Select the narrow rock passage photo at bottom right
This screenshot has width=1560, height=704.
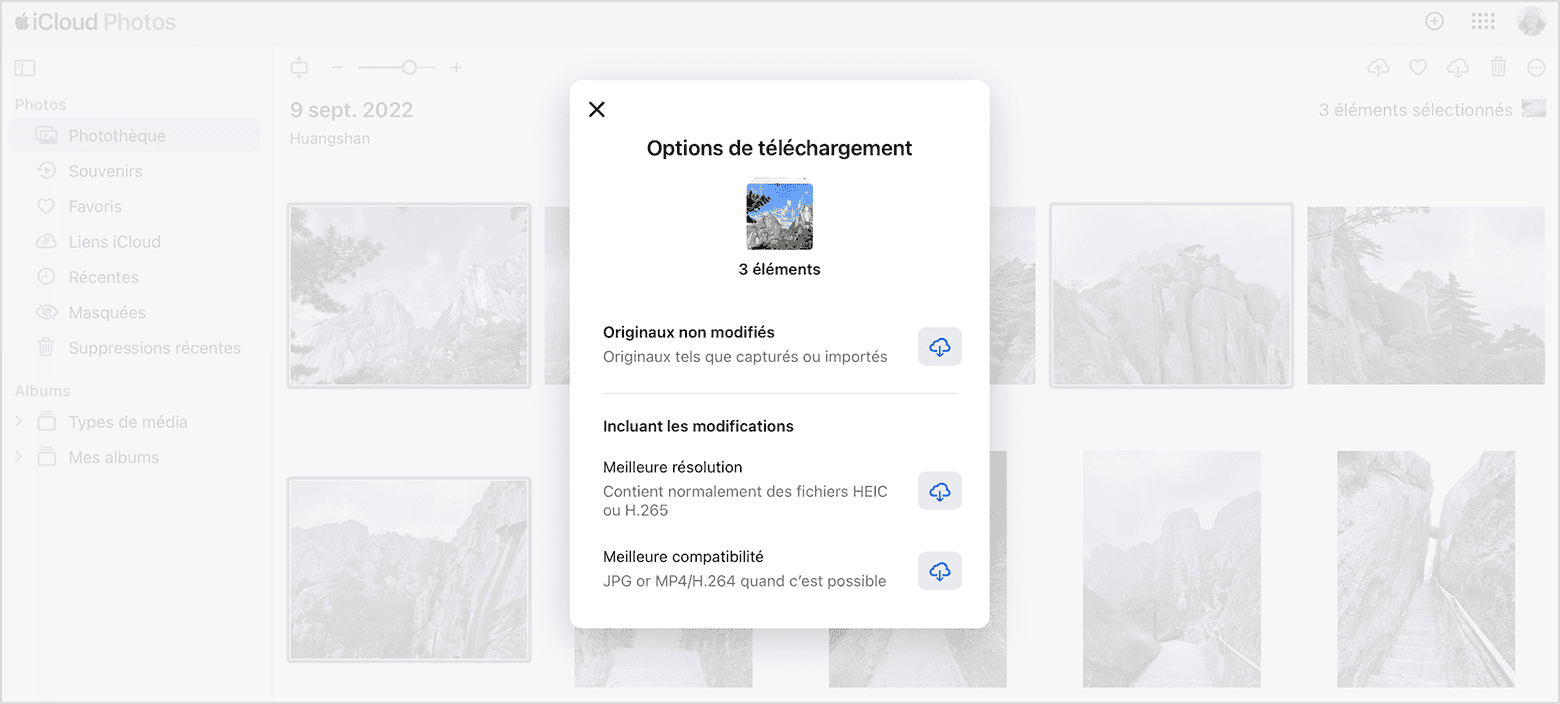pyautogui.click(x=1426, y=569)
